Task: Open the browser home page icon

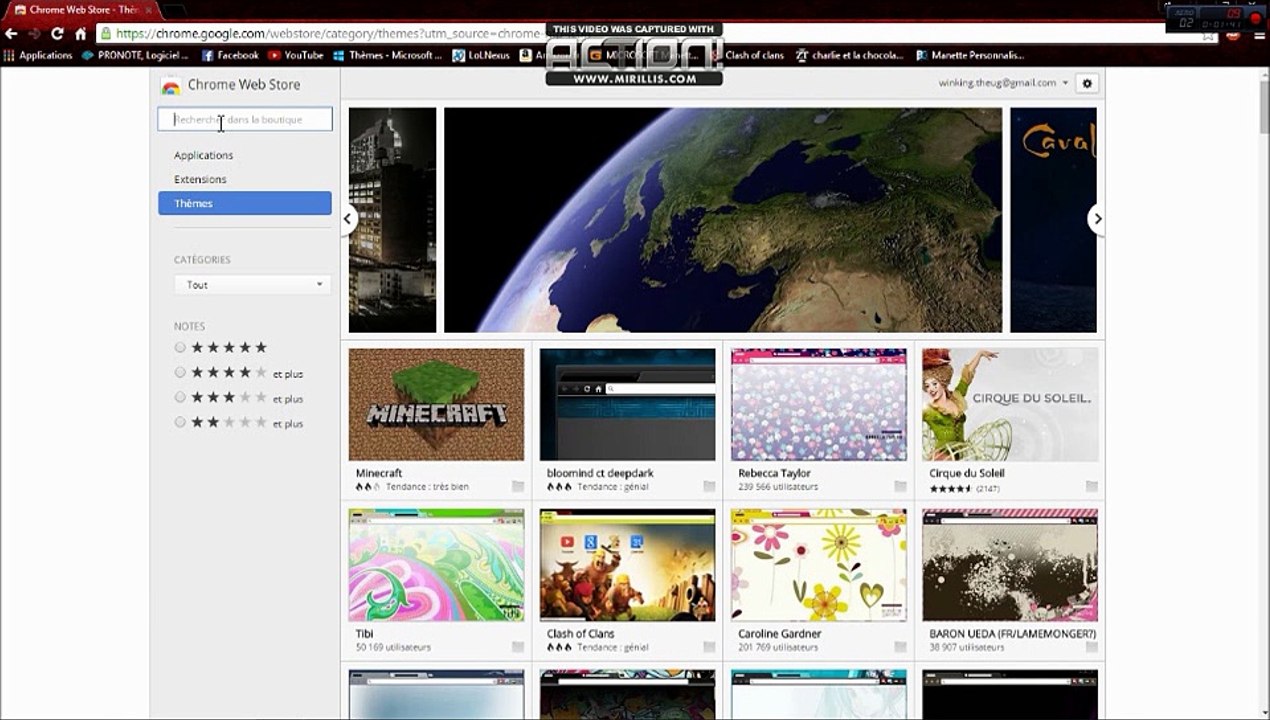Action: click(x=81, y=33)
